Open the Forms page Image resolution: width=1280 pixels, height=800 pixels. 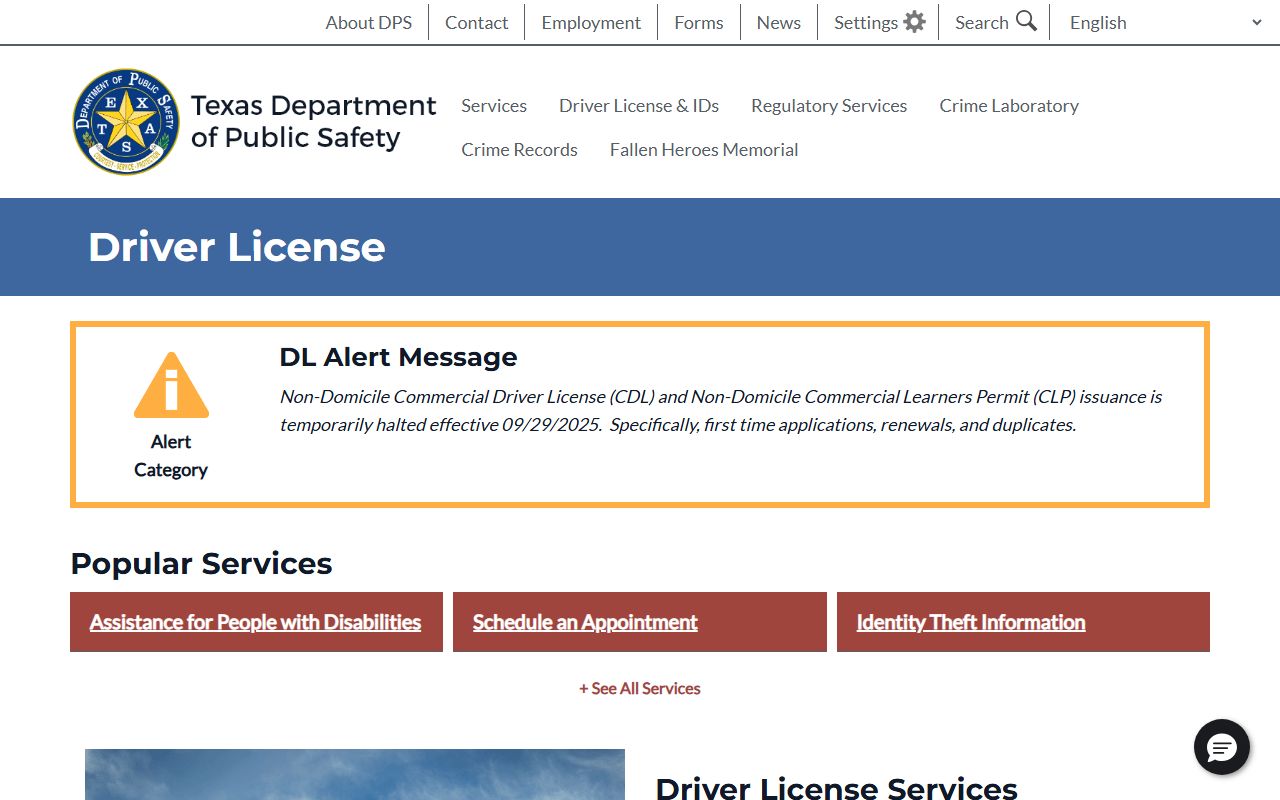[x=699, y=22]
